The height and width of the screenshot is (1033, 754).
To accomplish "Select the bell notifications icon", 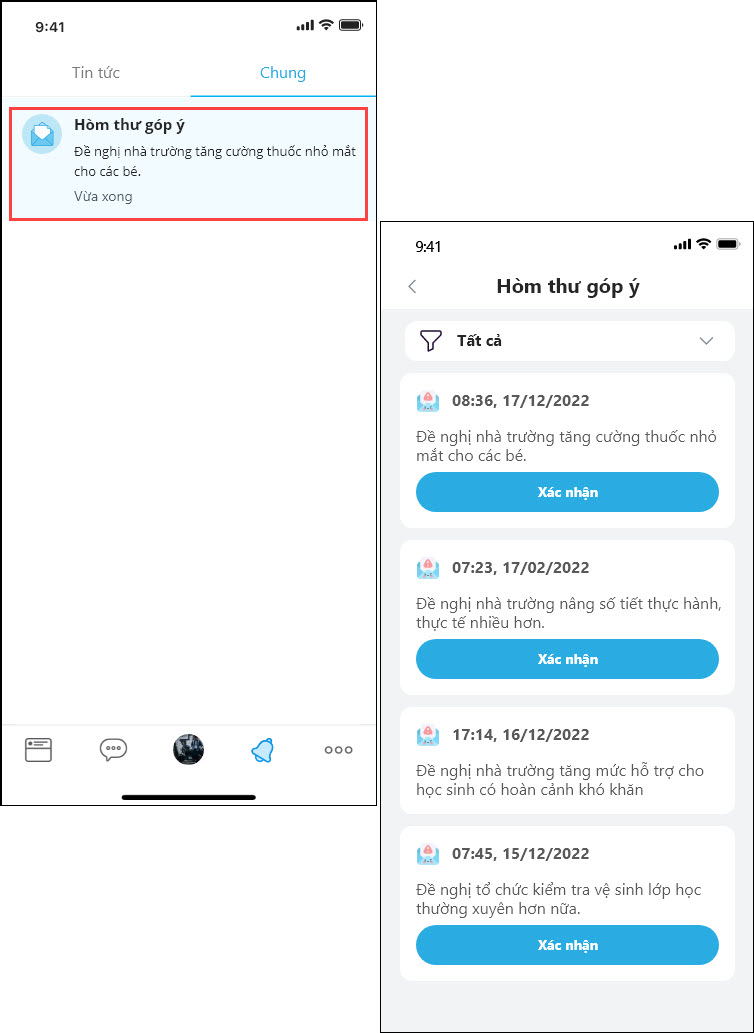I will tap(263, 750).
